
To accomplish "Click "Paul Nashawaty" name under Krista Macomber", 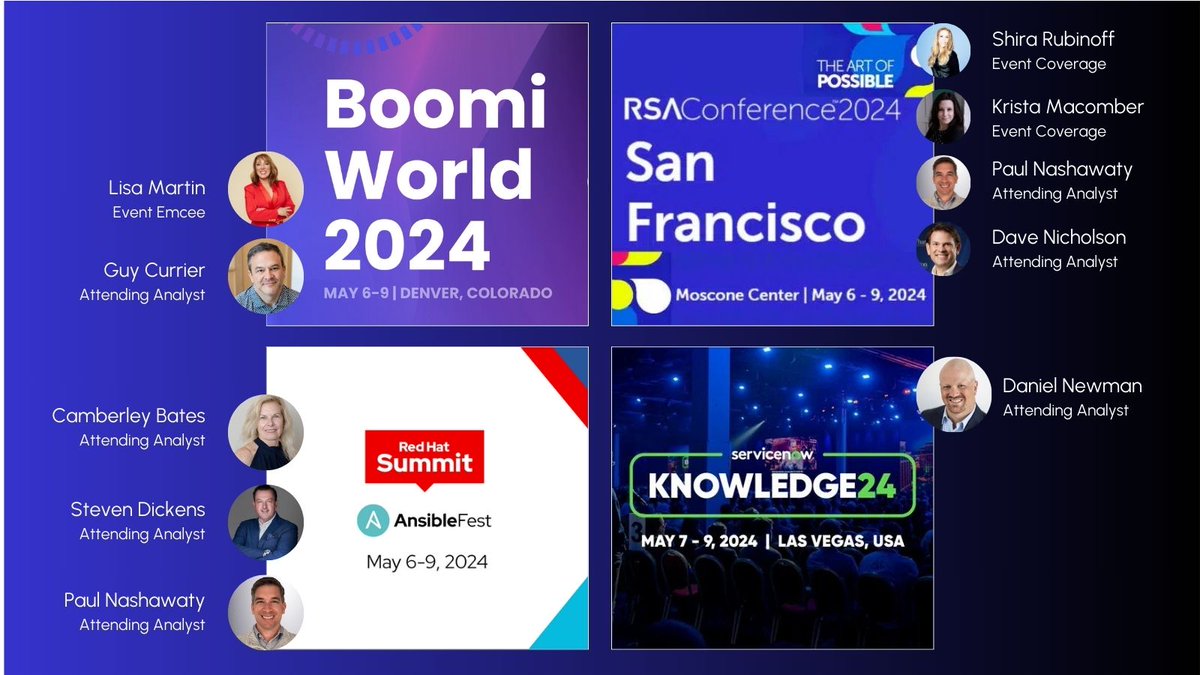I will pos(1062,169).
